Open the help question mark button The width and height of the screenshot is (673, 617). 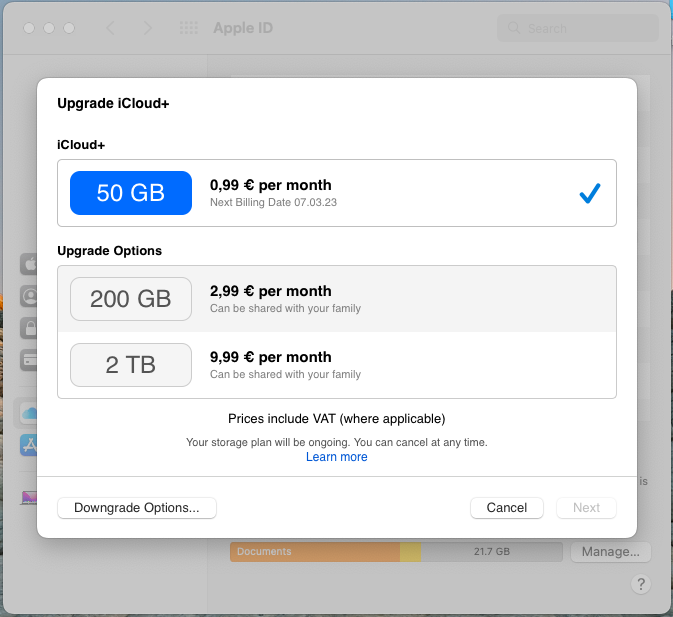[641, 584]
